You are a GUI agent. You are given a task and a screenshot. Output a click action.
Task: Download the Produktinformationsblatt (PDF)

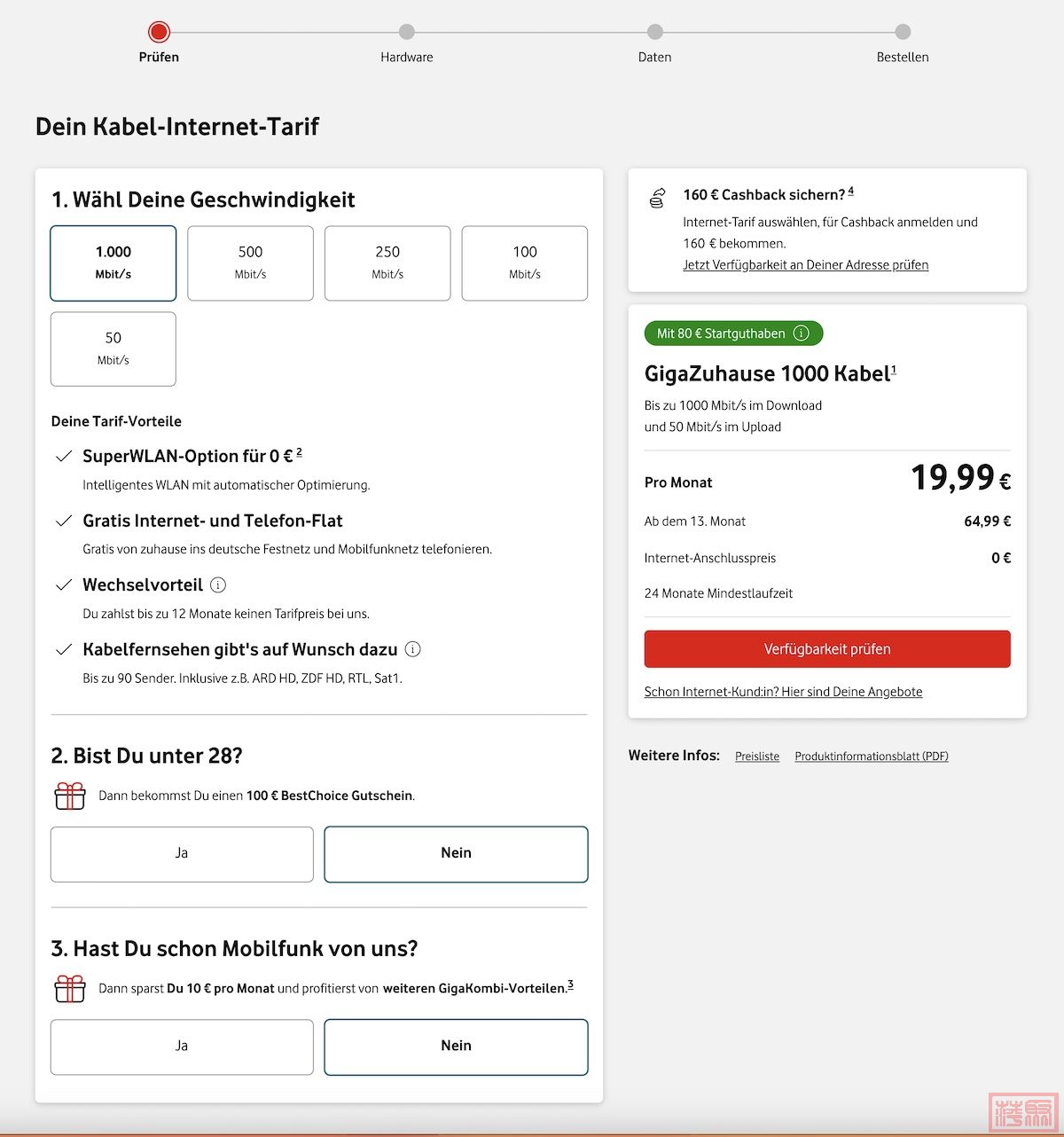pyautogui.click(x=872, y=757)
